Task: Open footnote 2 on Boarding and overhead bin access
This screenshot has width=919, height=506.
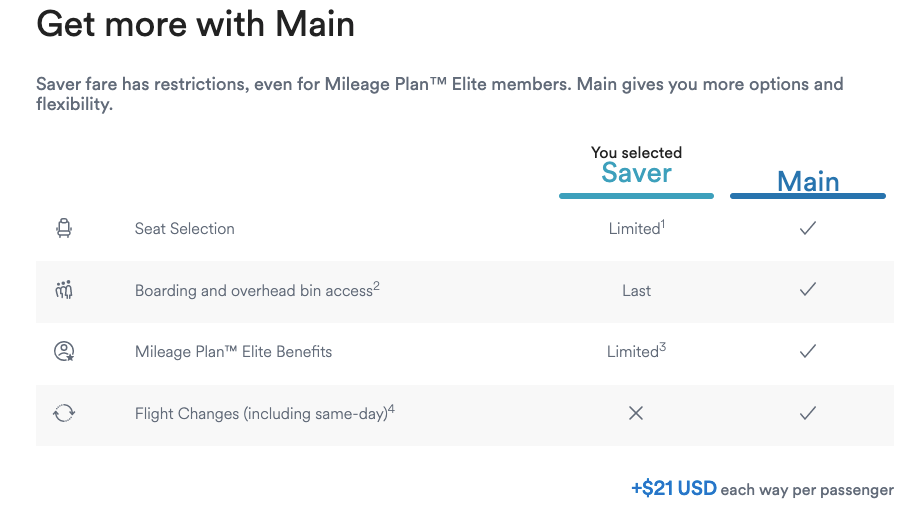Action: click(376, 286)
